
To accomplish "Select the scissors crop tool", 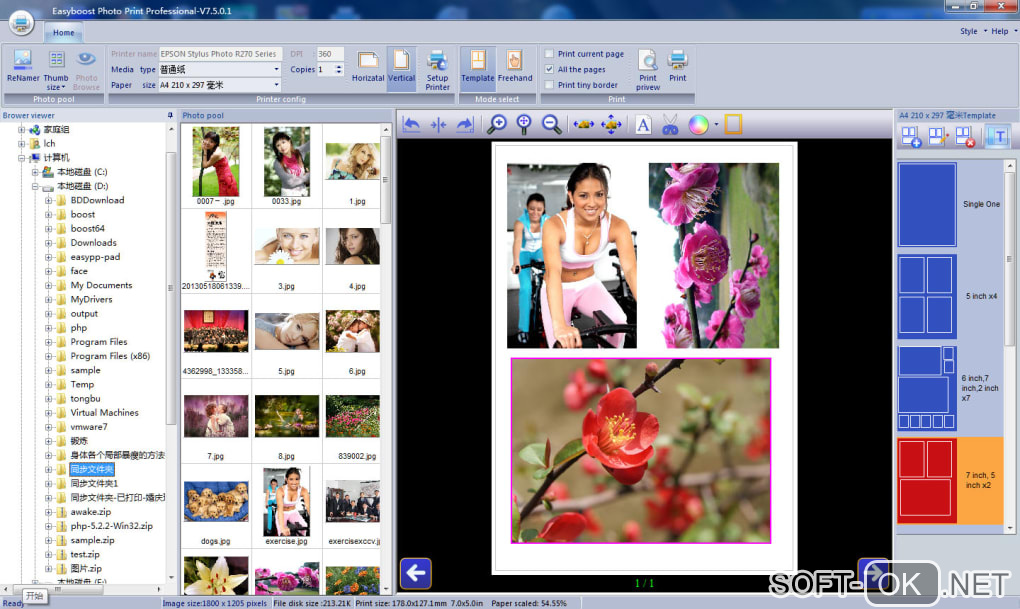I will coord(670,124).
